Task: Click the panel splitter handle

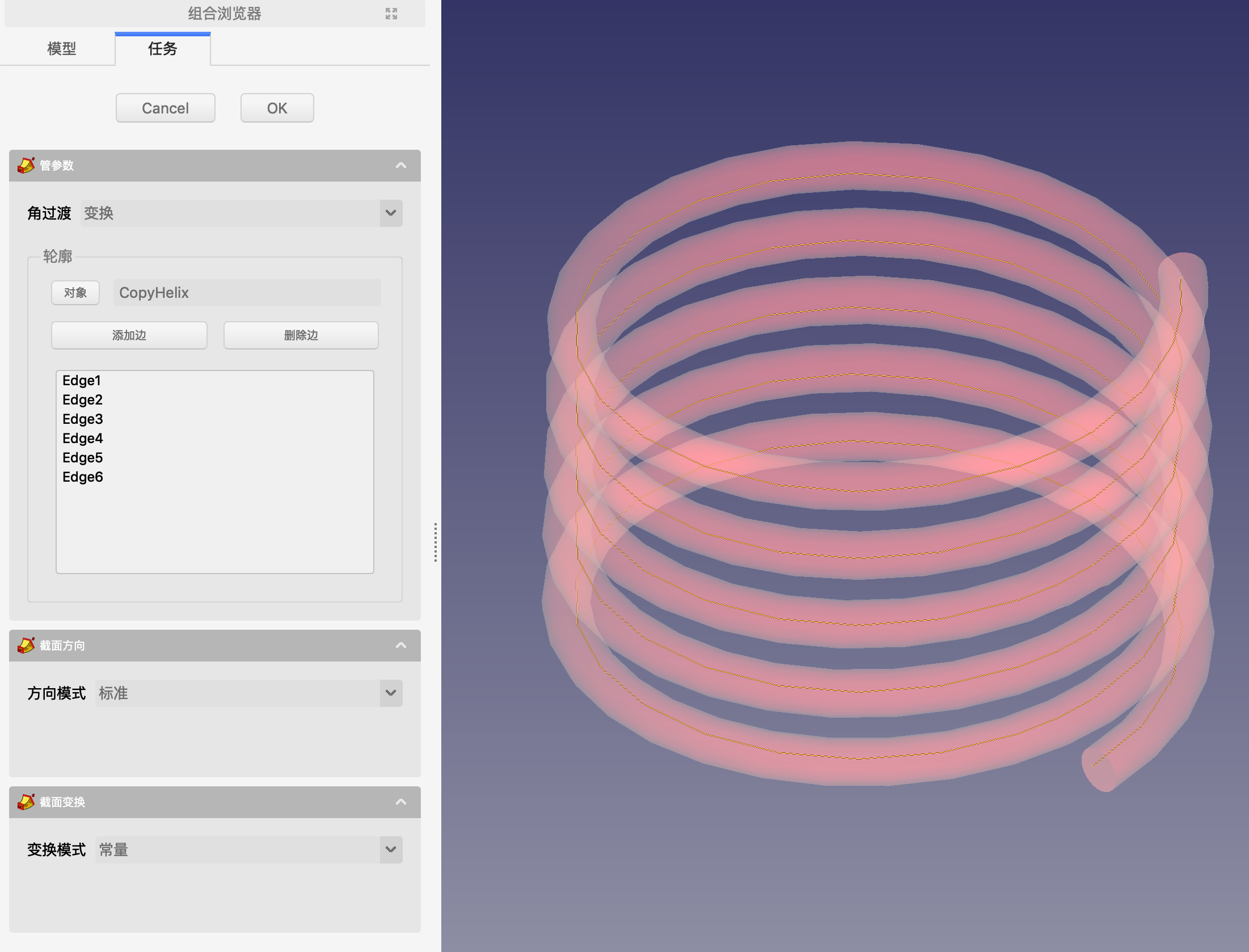Action: tap(435, 542)
